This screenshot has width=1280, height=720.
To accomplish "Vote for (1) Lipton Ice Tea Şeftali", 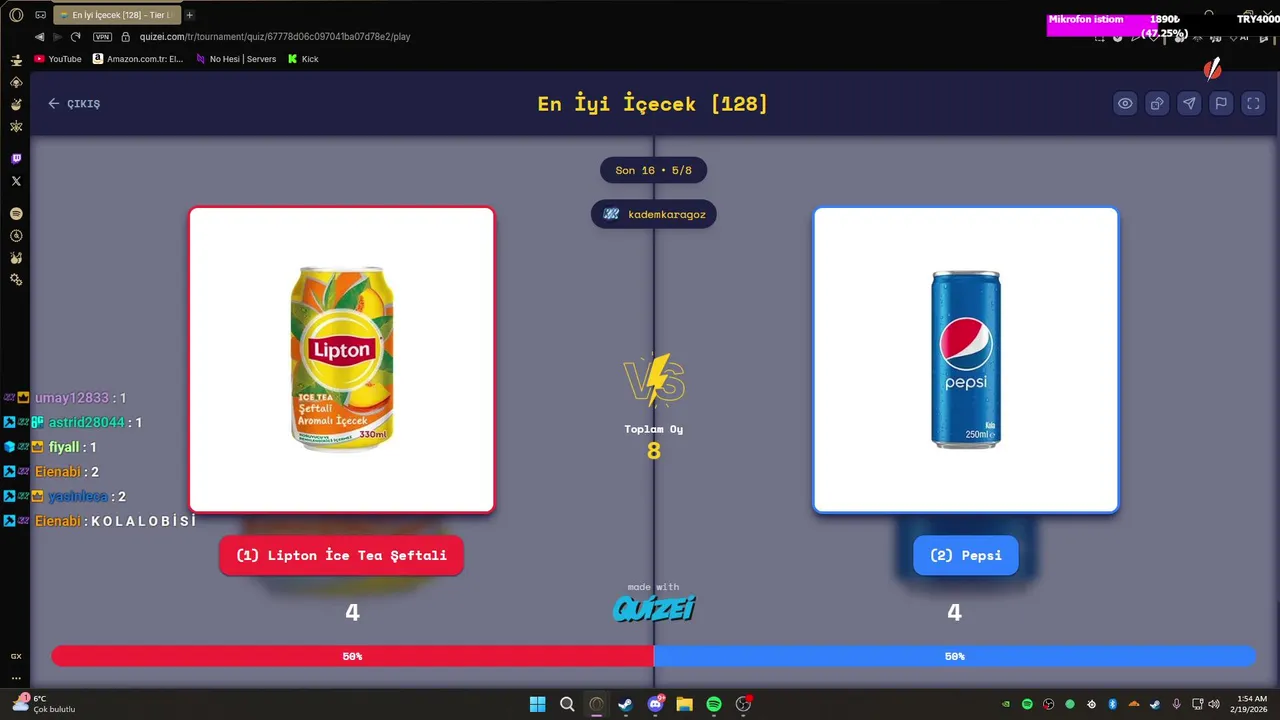I will 341,555.
